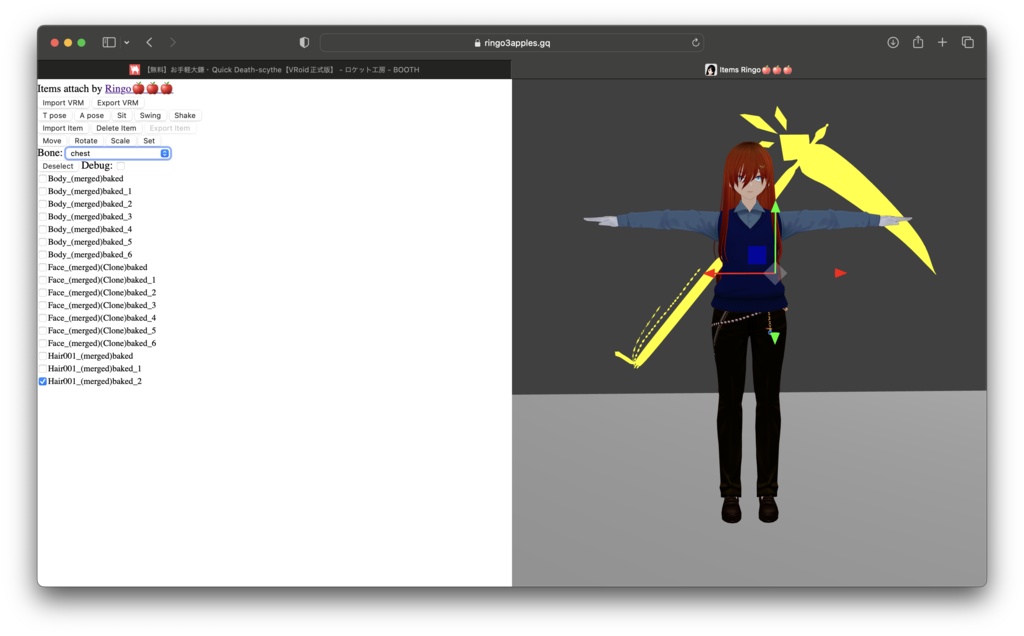This screenshot has width=1024, height=636.
Task: Check the Face_(merged)(Clone)baked_3 checkbox
Action: (42, 305)
